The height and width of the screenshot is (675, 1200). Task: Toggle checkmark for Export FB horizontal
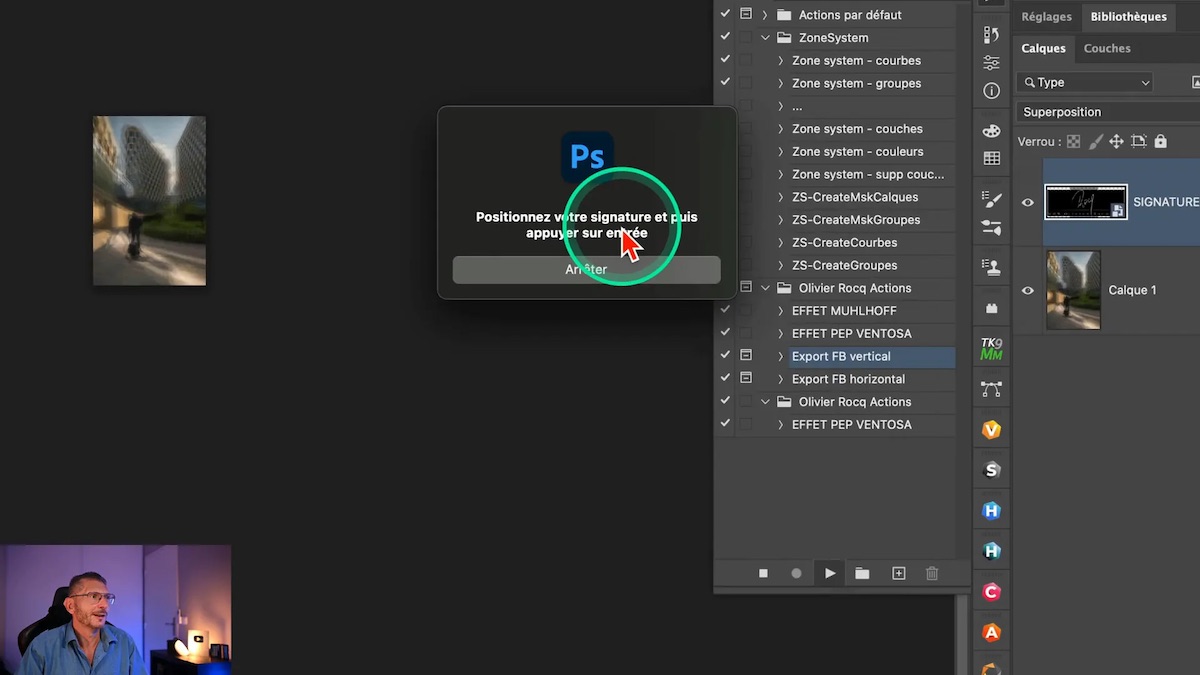[726, 378]
